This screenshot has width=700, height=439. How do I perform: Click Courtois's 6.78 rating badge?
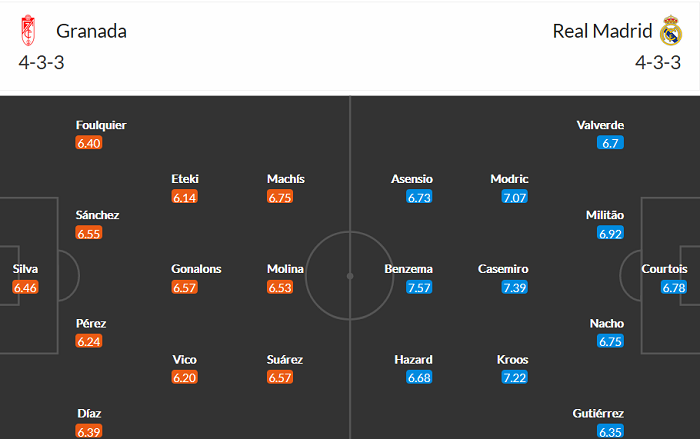(x=674, y=288)
